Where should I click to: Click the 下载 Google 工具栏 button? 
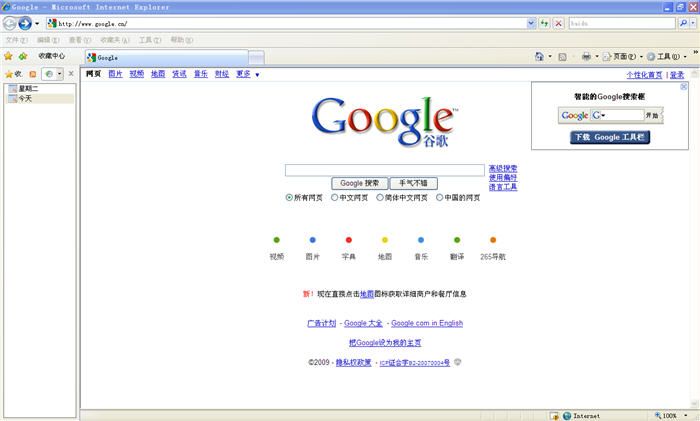pyautogui.click(x=610, y=138)
